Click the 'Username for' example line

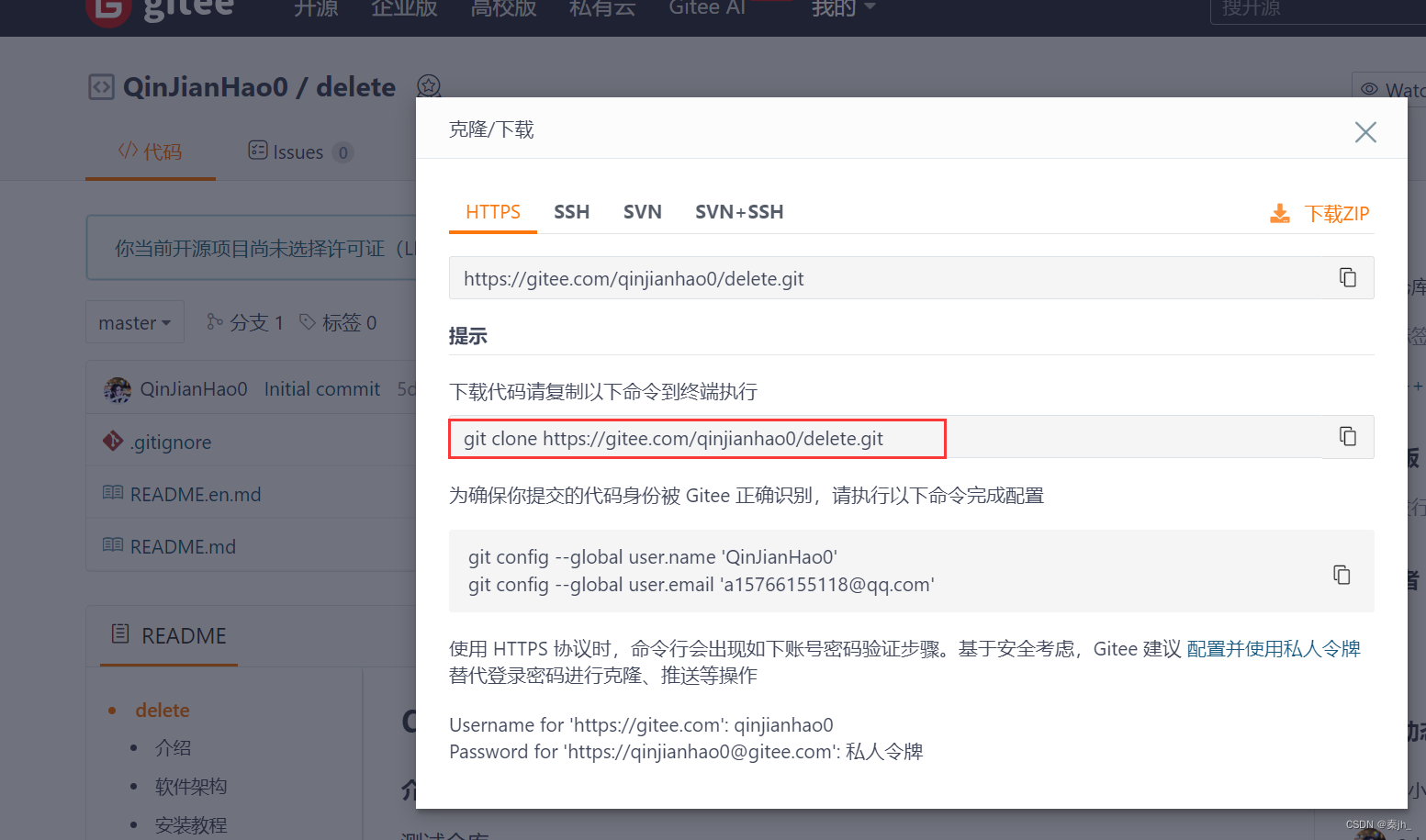(641, 725)
